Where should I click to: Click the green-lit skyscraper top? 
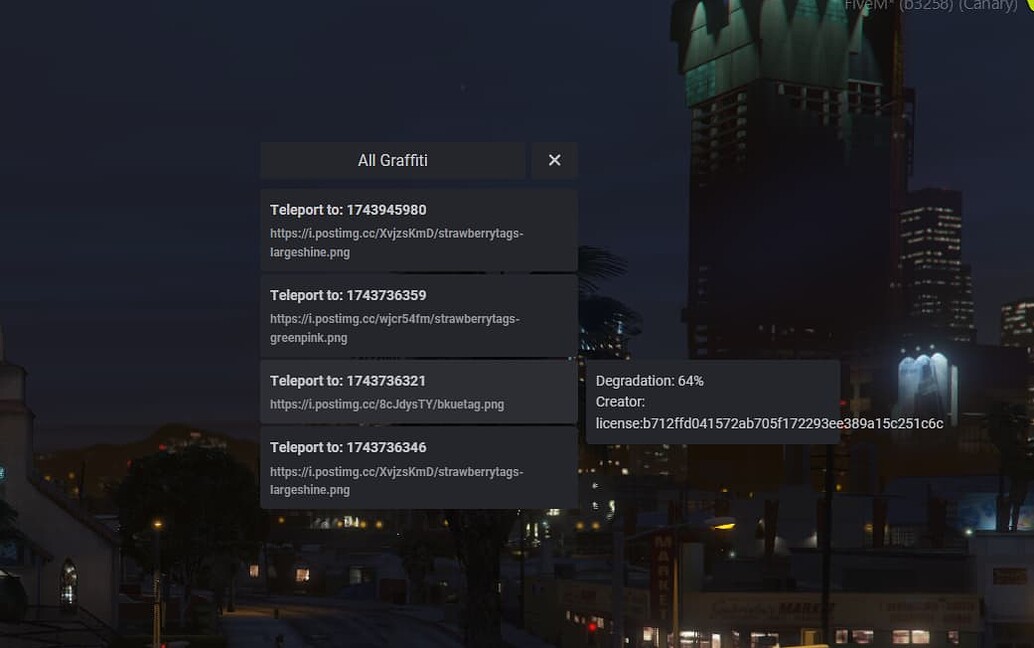(x=778, y=46)
